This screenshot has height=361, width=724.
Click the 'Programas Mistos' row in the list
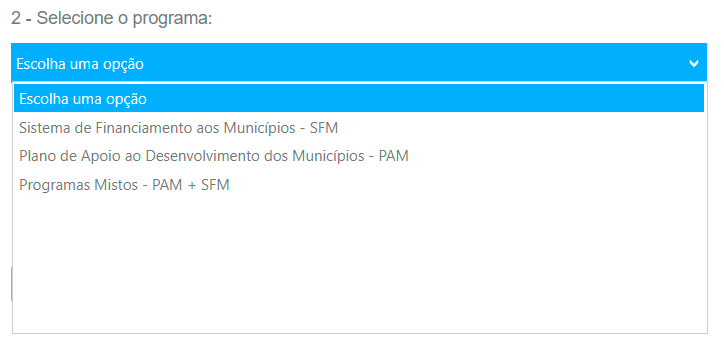point(359,185)
